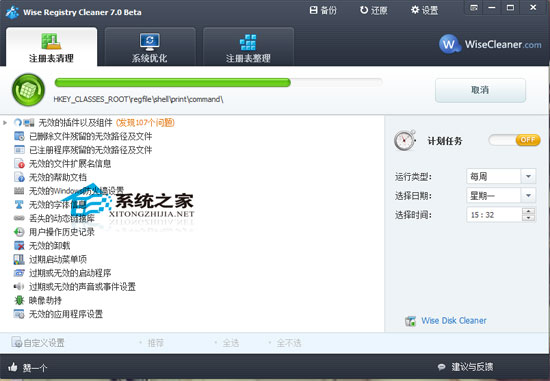Increase time with the up stepper arrow
The width and height of the screenshot is (550, 381).
[x=528, y=211]
